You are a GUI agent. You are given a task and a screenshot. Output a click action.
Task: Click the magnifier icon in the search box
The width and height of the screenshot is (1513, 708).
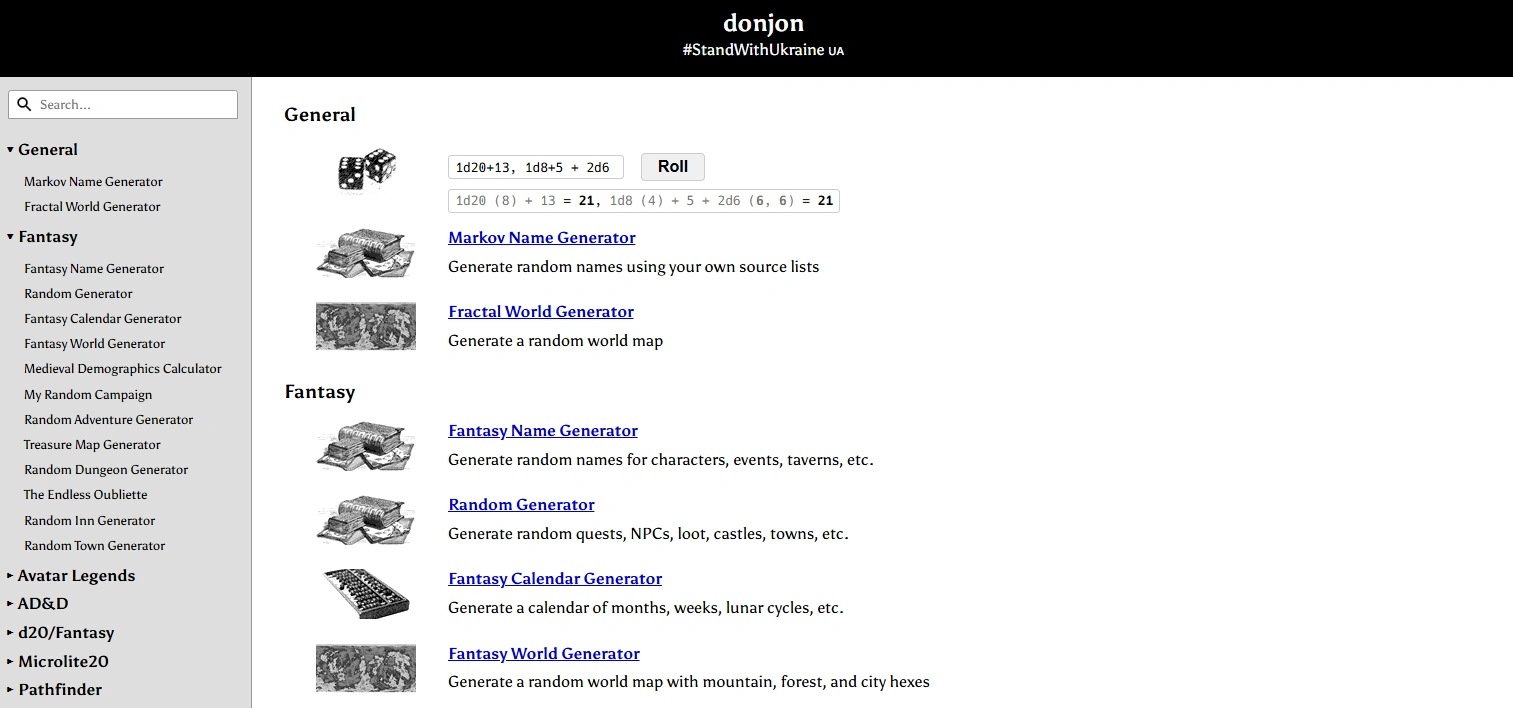pos(25,104)
